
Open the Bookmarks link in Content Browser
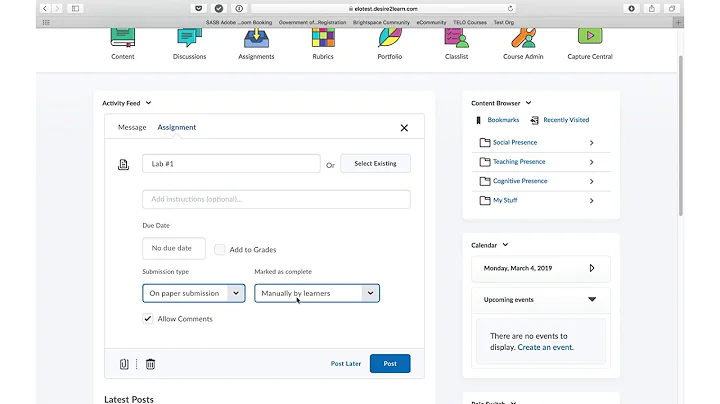point(503,120)
